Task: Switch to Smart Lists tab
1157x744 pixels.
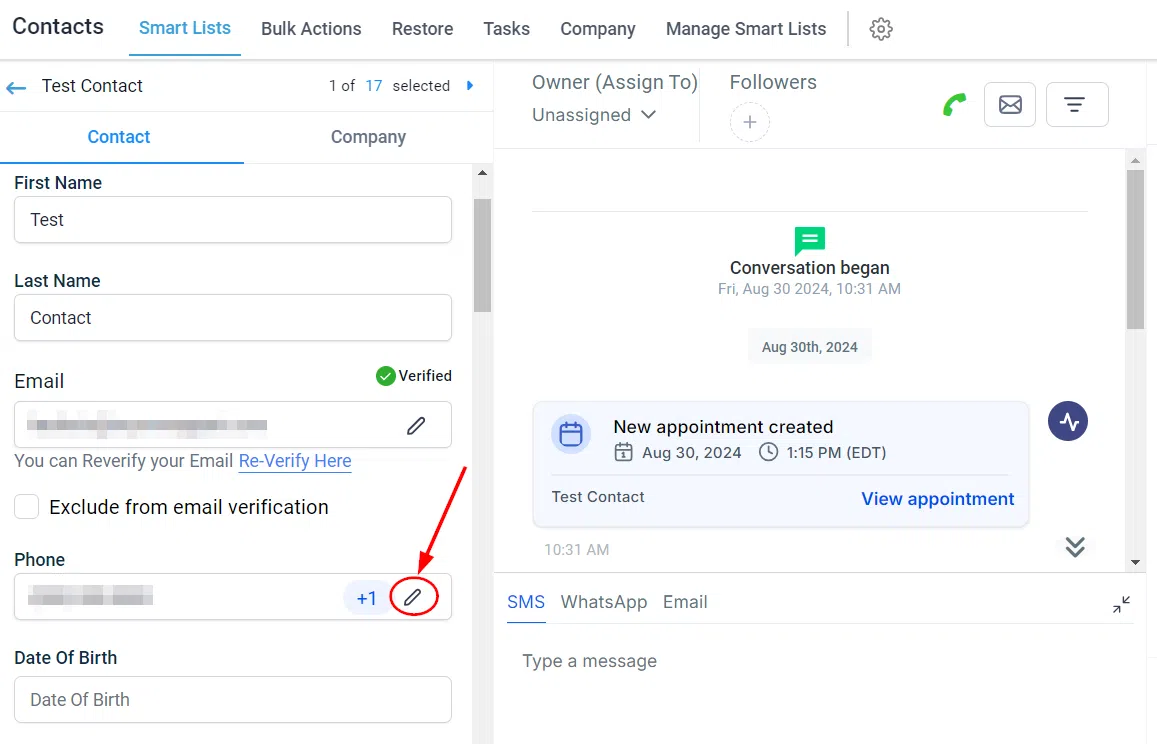Action: click(x=184, y=28)
